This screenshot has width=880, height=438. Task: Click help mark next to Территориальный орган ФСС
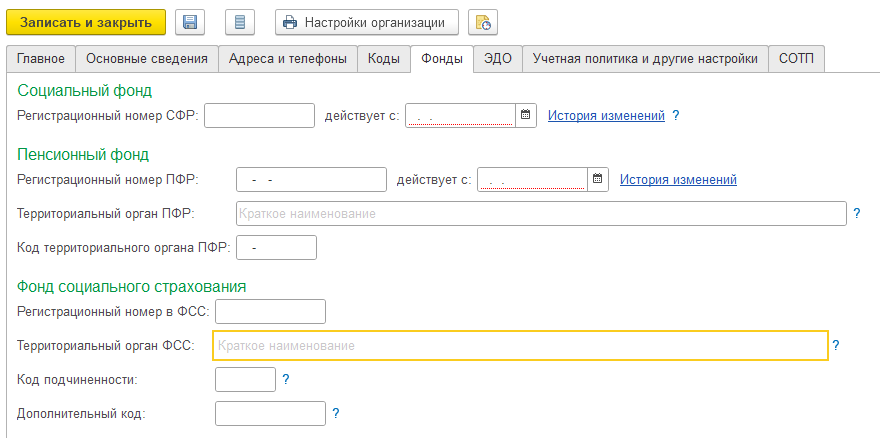pyautogui.click(x=836, y=345)
